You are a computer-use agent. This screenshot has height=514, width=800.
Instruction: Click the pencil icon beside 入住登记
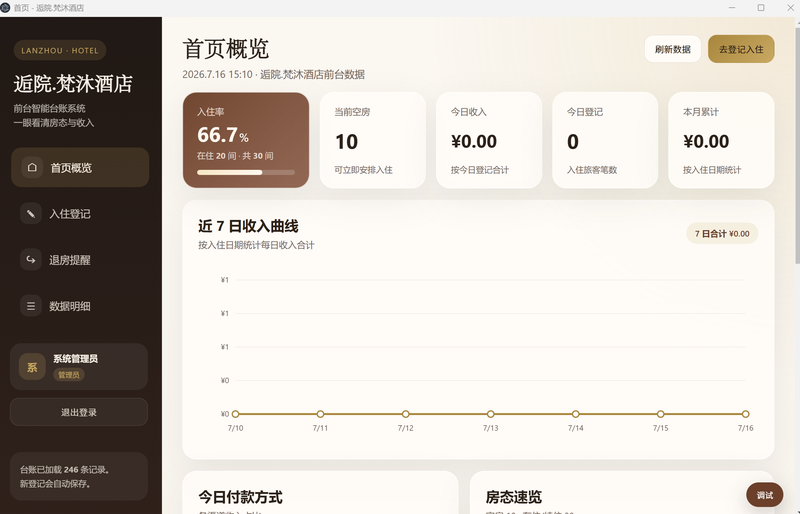pos(31,213)
